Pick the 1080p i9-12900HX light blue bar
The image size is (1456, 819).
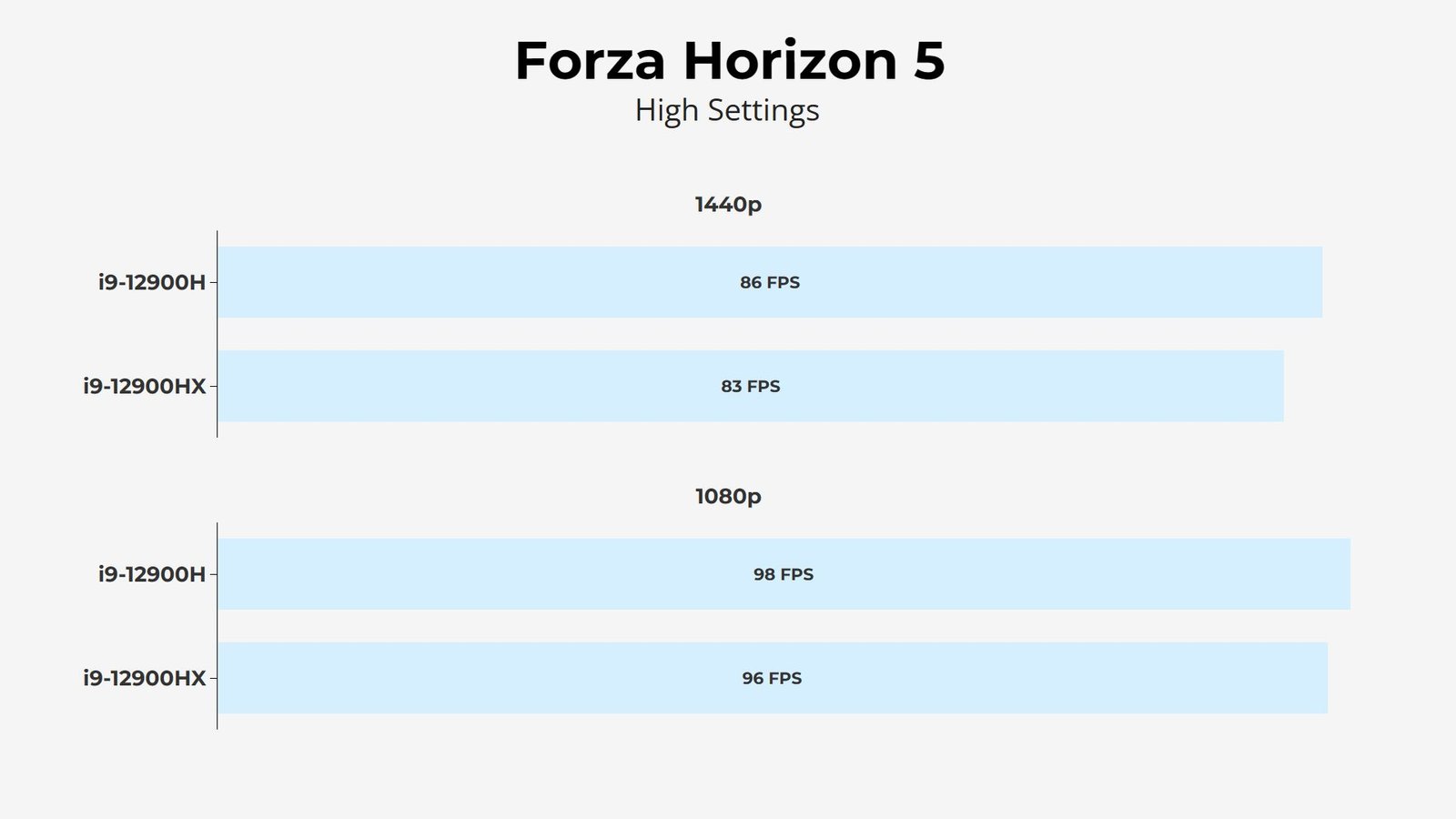[773, 678]
